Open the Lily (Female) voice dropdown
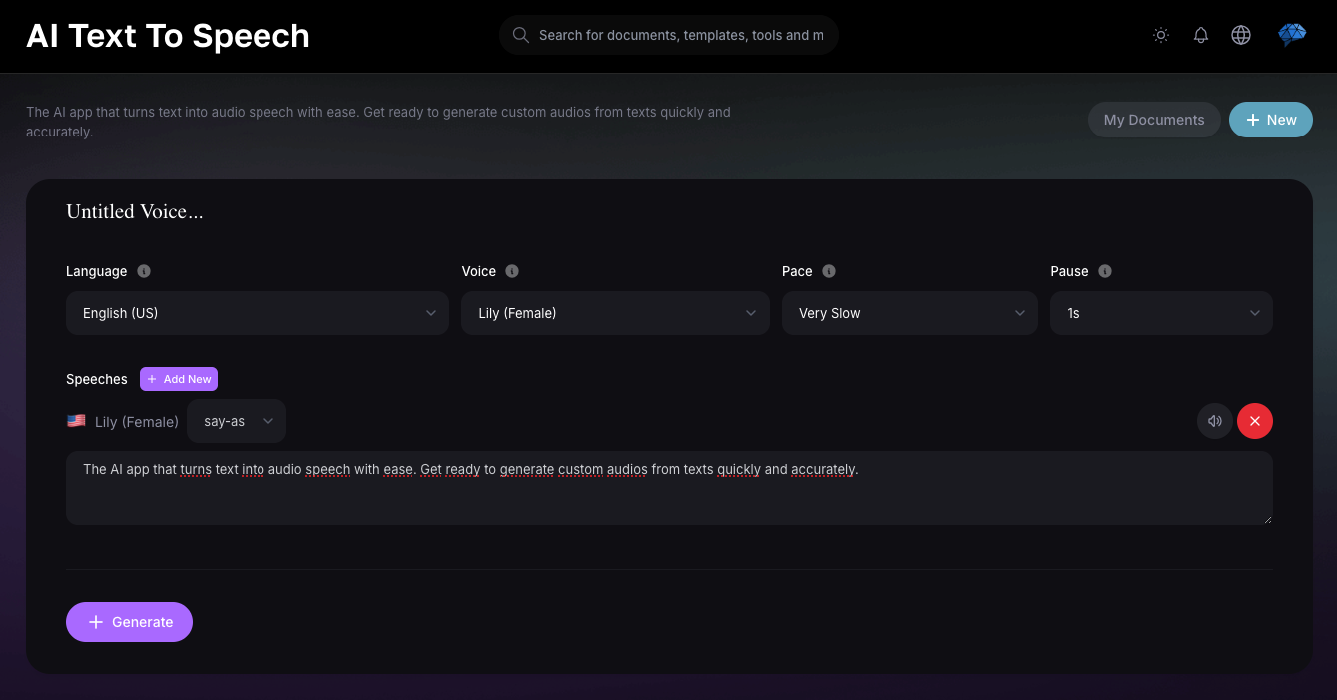The width and height of the screenshot is (1337, 700). tap(615, 313)
